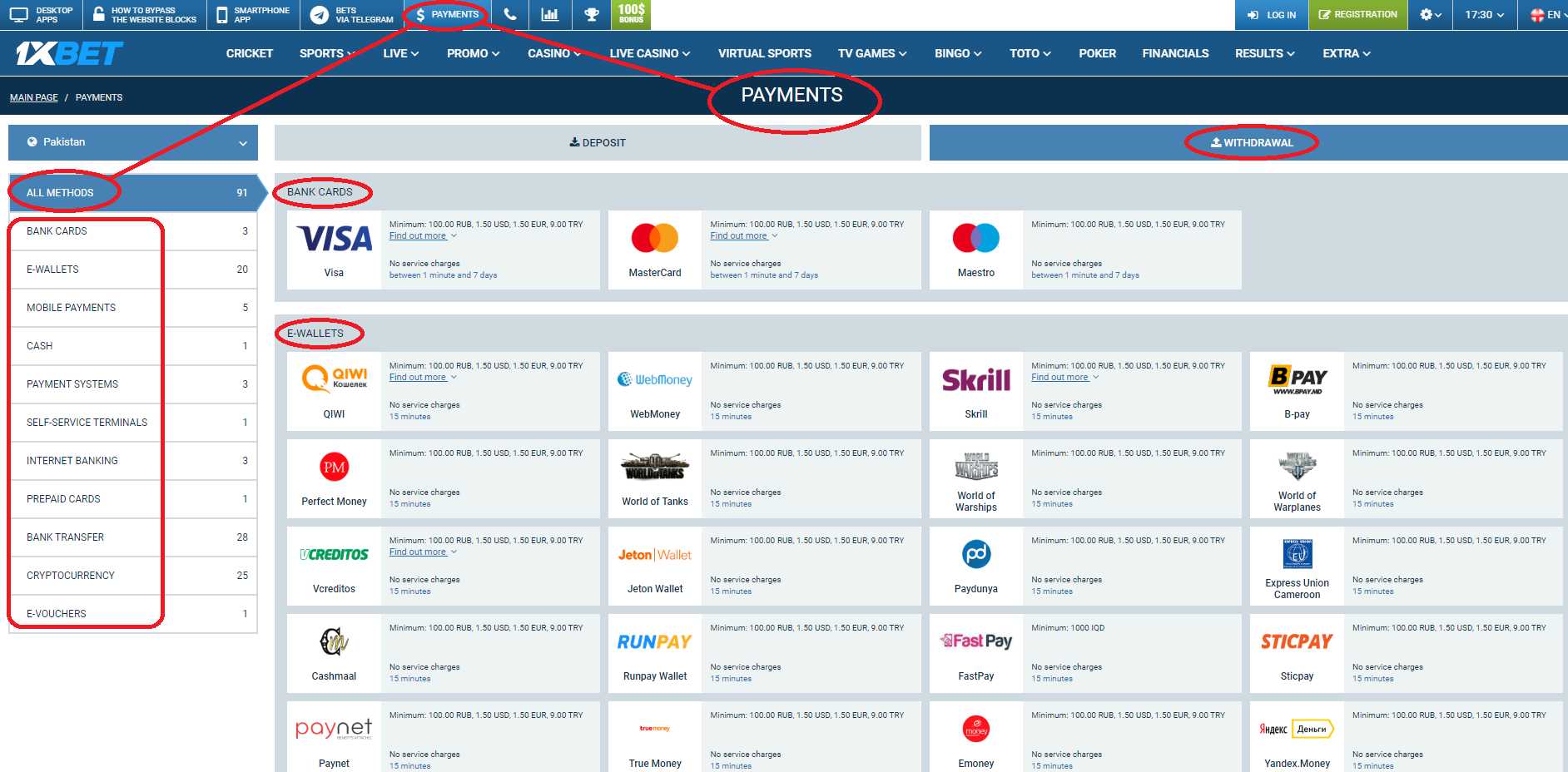Choose the Runpay Wallet logo
Image resolution: width=1568 pixels, height=772 pixels.
(655, 642)
